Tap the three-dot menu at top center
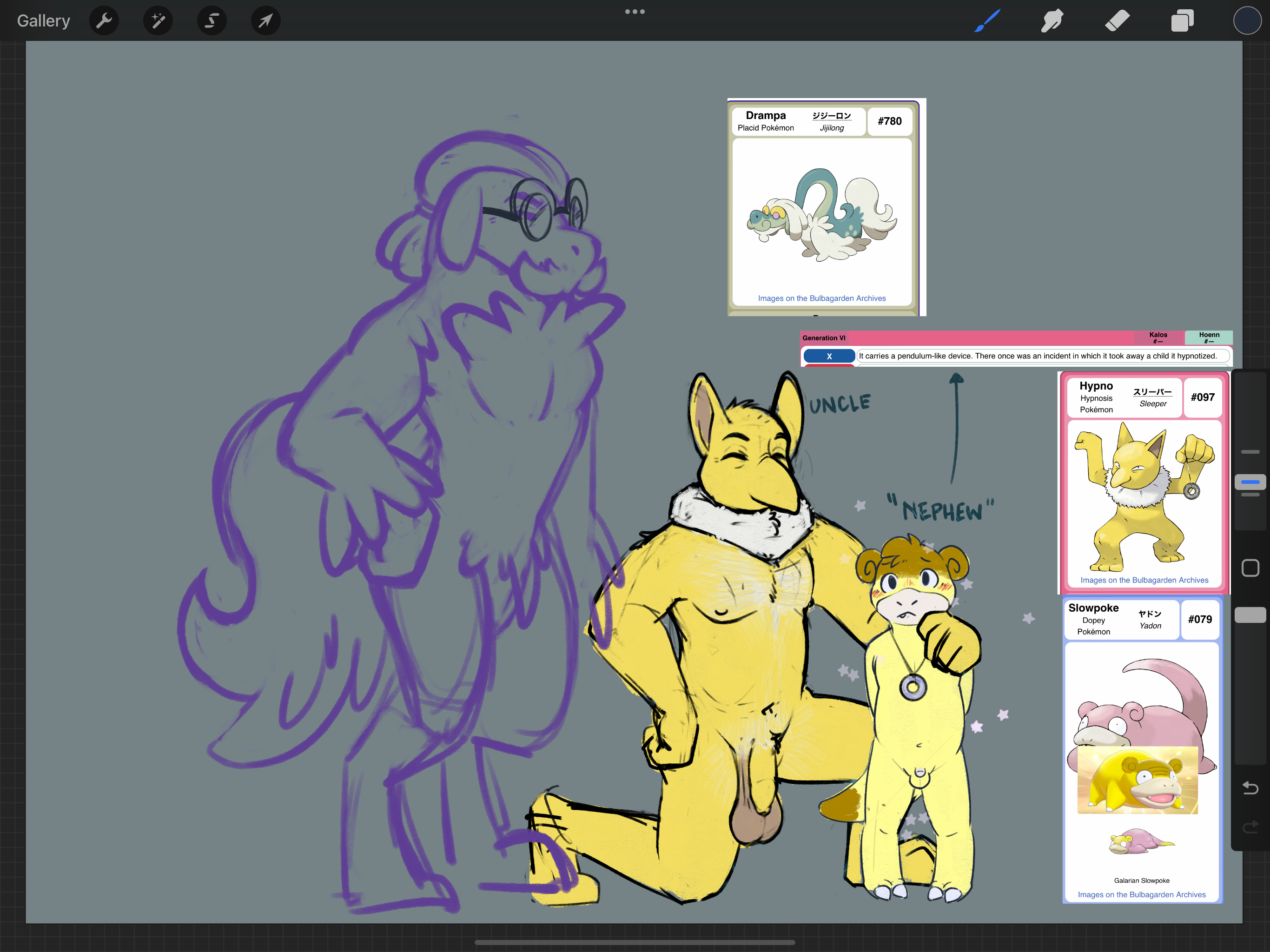Image resolution: width=1270 pixels, height=952 pixels. pos(635,12)
